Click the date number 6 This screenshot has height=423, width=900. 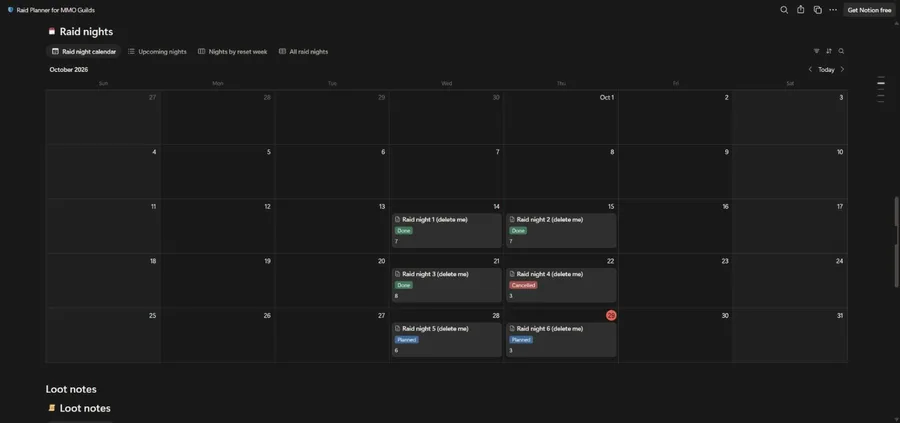pos(383,152)
